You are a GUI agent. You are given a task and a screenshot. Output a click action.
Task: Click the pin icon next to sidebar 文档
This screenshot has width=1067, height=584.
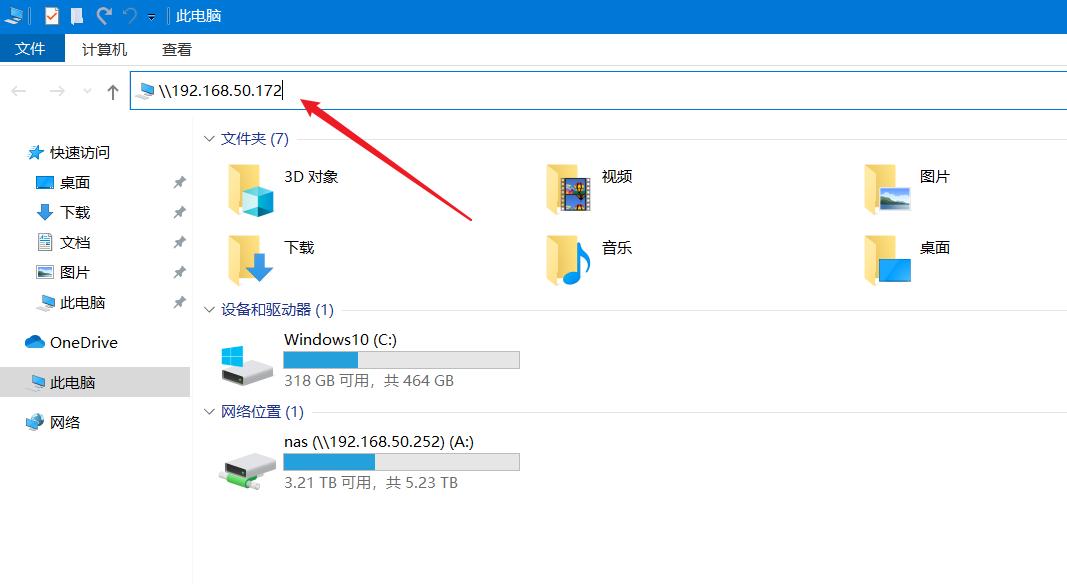pyautogui.click(x=179, y=242)
